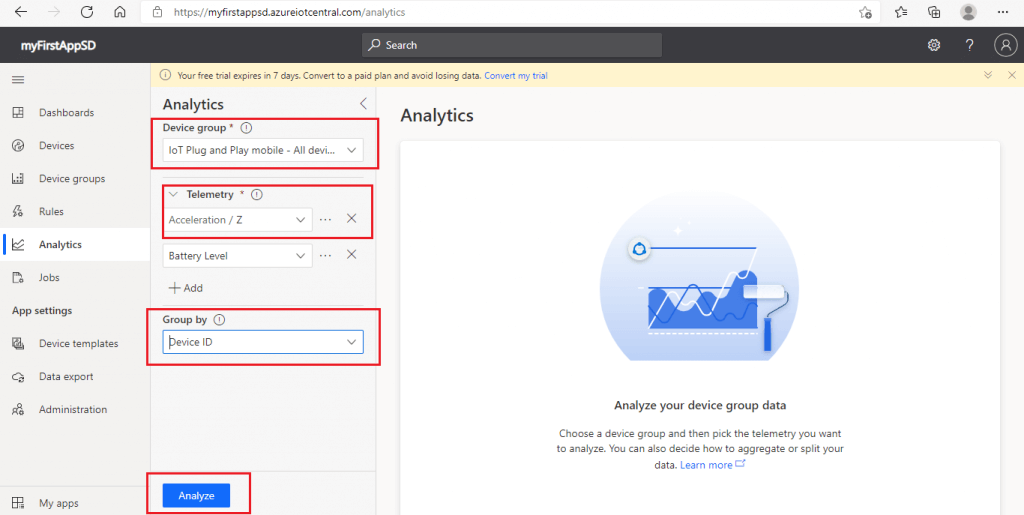Click the myFirstAppSD app title
Screen dimensions: 1024x515
[x=58, y=45]
